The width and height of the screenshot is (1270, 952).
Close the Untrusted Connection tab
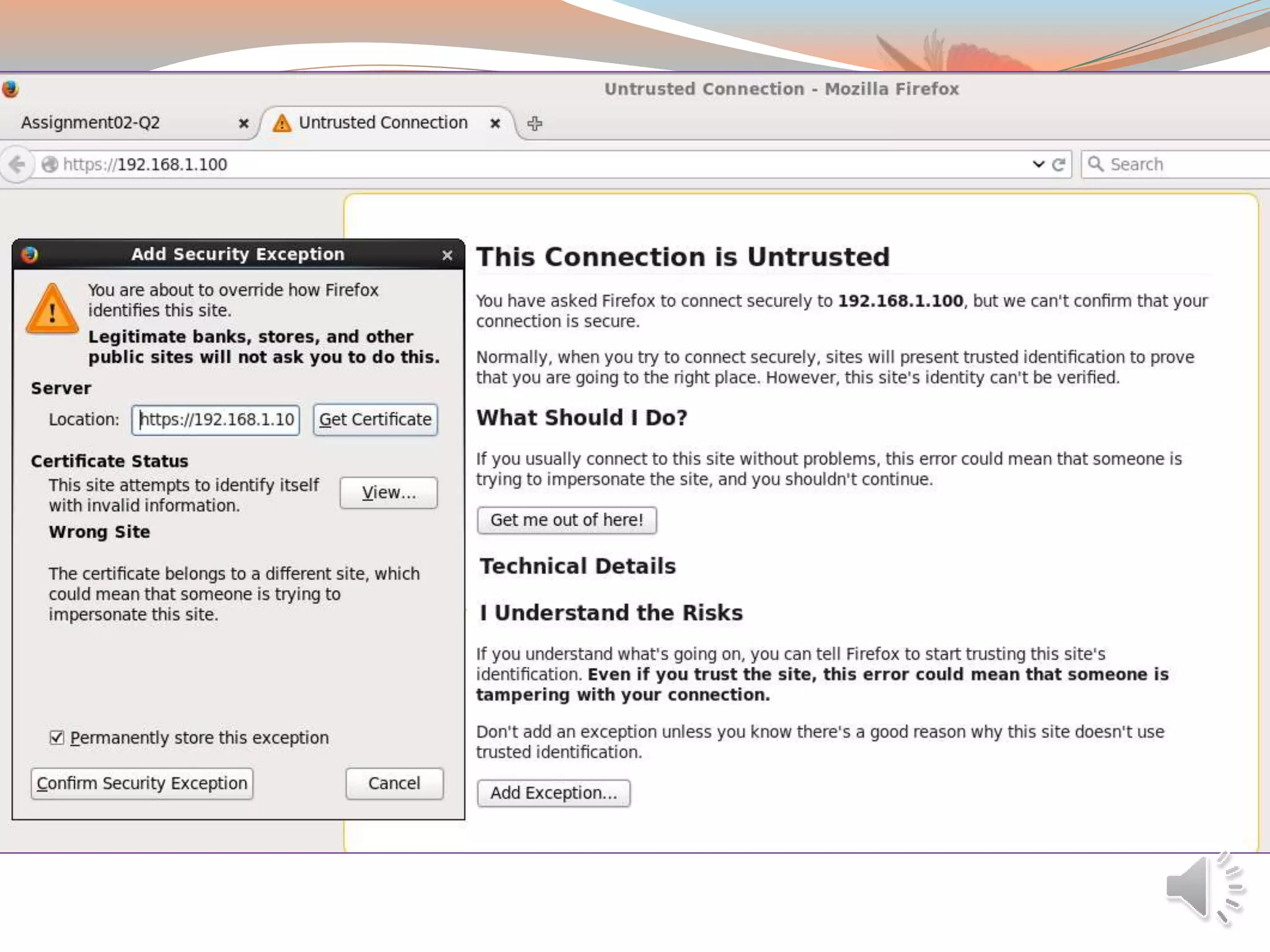click(x=495, y=123)
